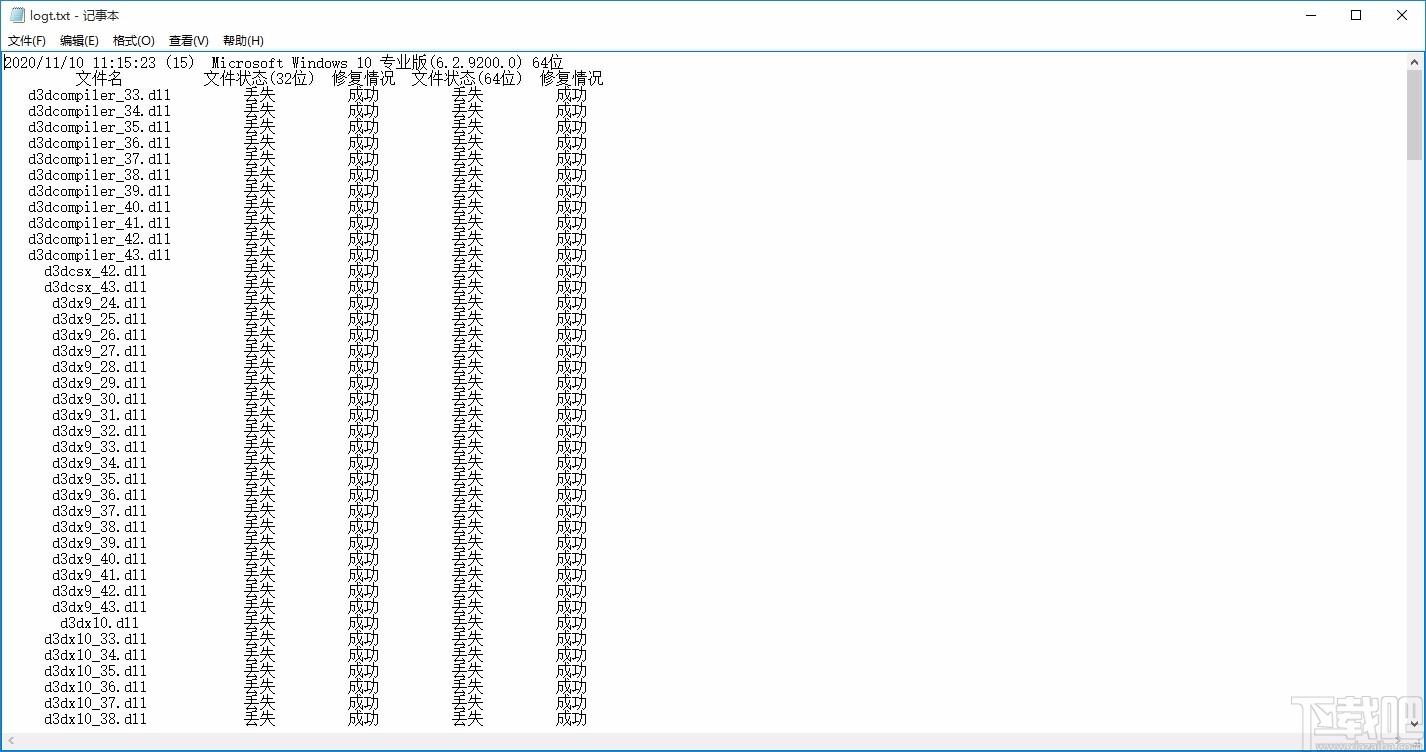Click d3dx10.dll file name

coord(99,623)
